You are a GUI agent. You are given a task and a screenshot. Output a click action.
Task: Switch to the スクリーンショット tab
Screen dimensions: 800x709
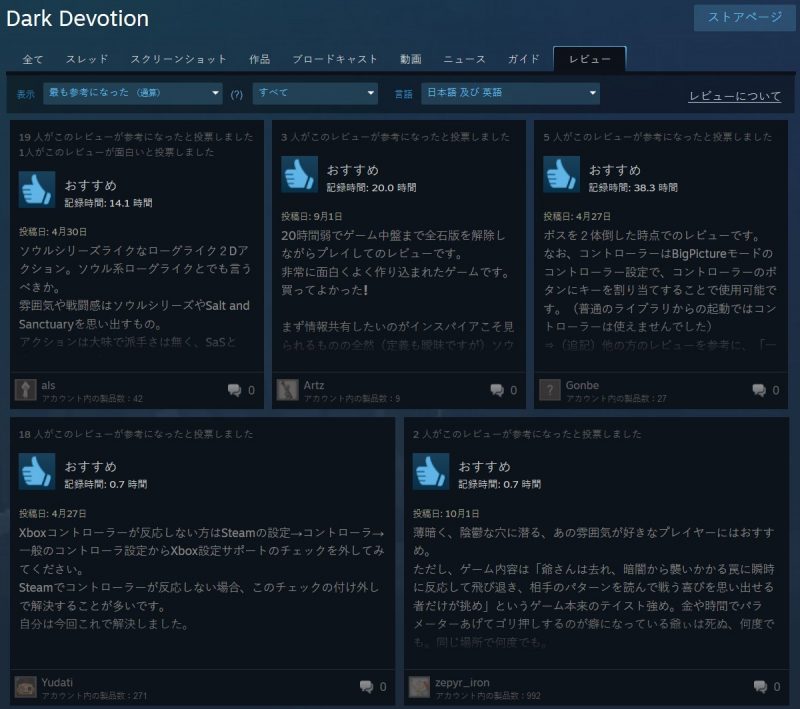click(x=178, y=59)
